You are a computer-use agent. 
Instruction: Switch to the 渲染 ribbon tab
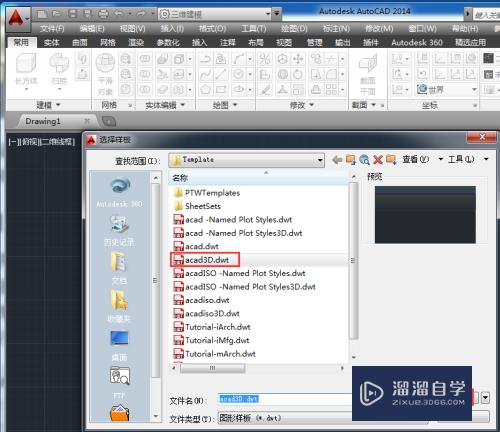point(136,42)
